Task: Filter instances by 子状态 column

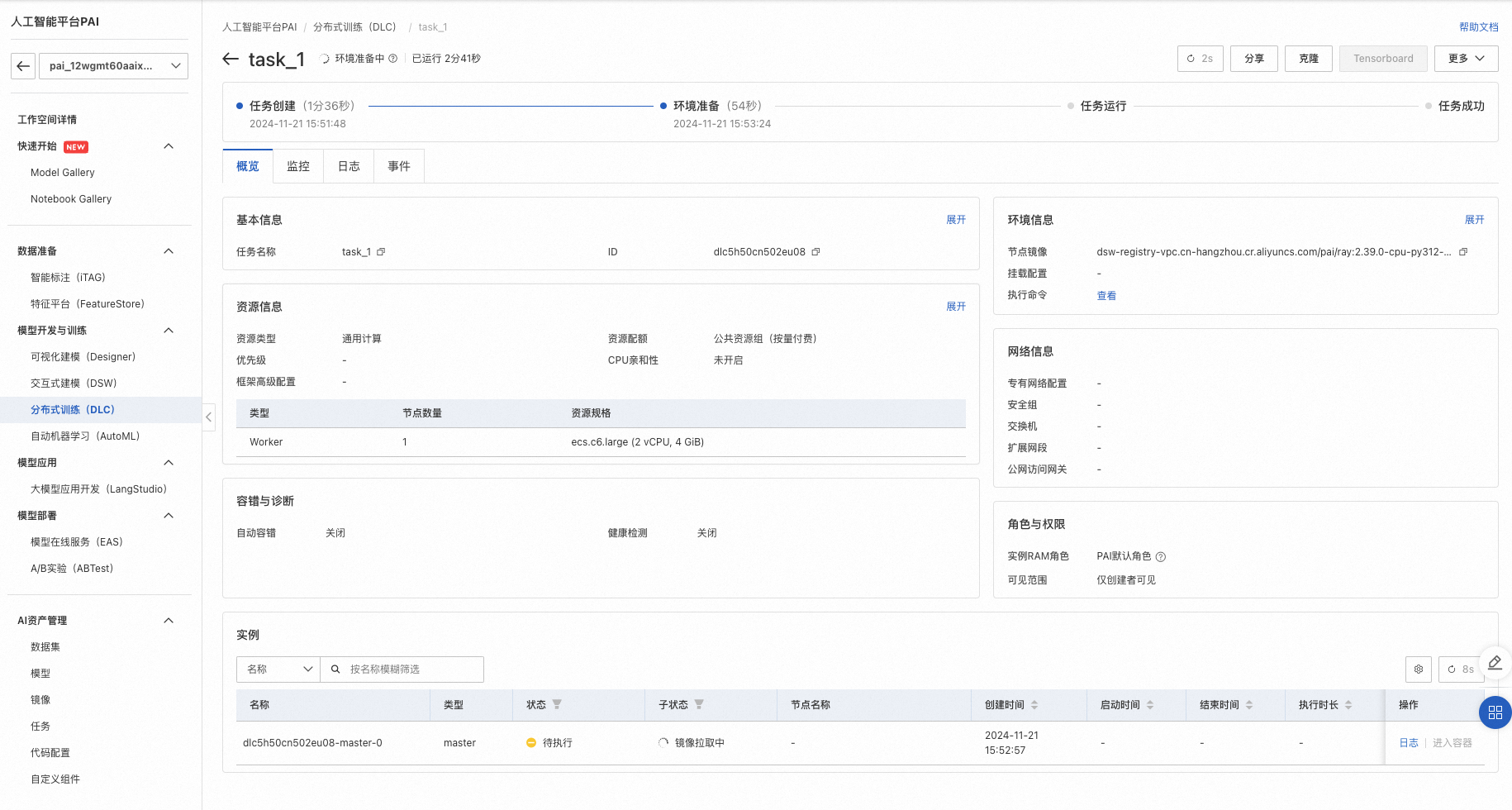Action: coord(699,704)
